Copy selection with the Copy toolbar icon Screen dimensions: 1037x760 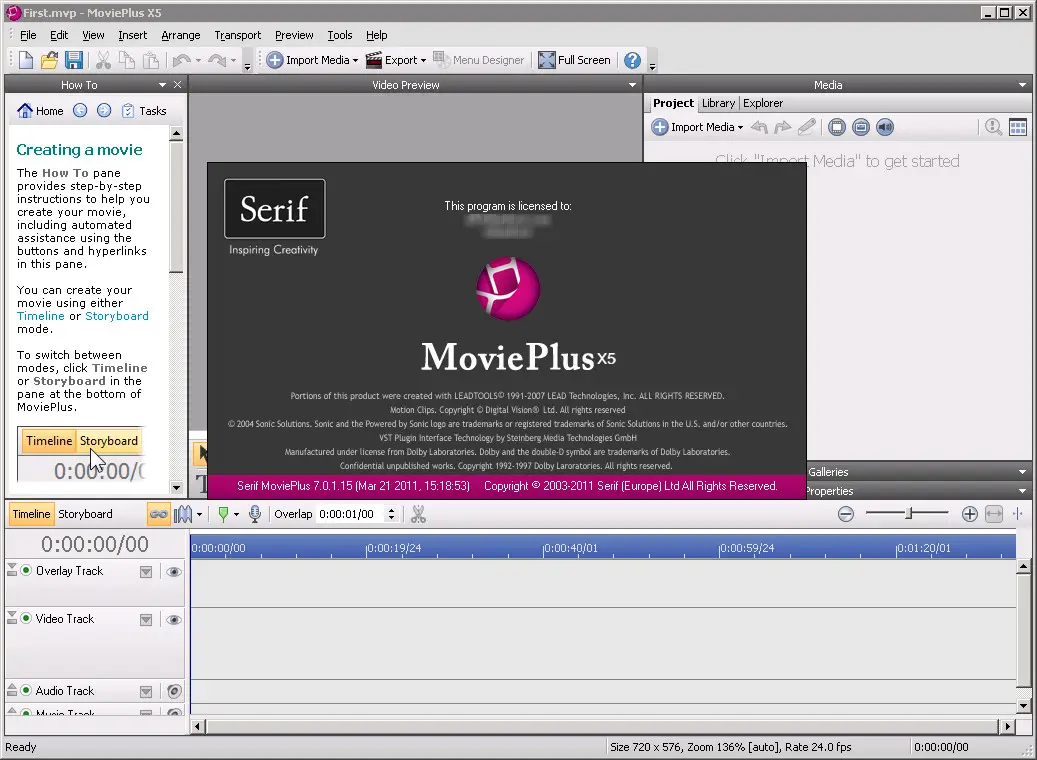(126, 60)
